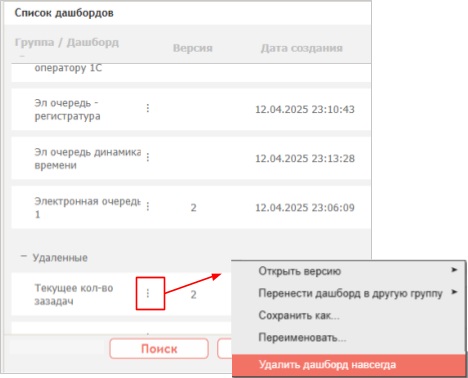Click the Дата создания column header
468x378 pixels.
[x=302, y=48]
